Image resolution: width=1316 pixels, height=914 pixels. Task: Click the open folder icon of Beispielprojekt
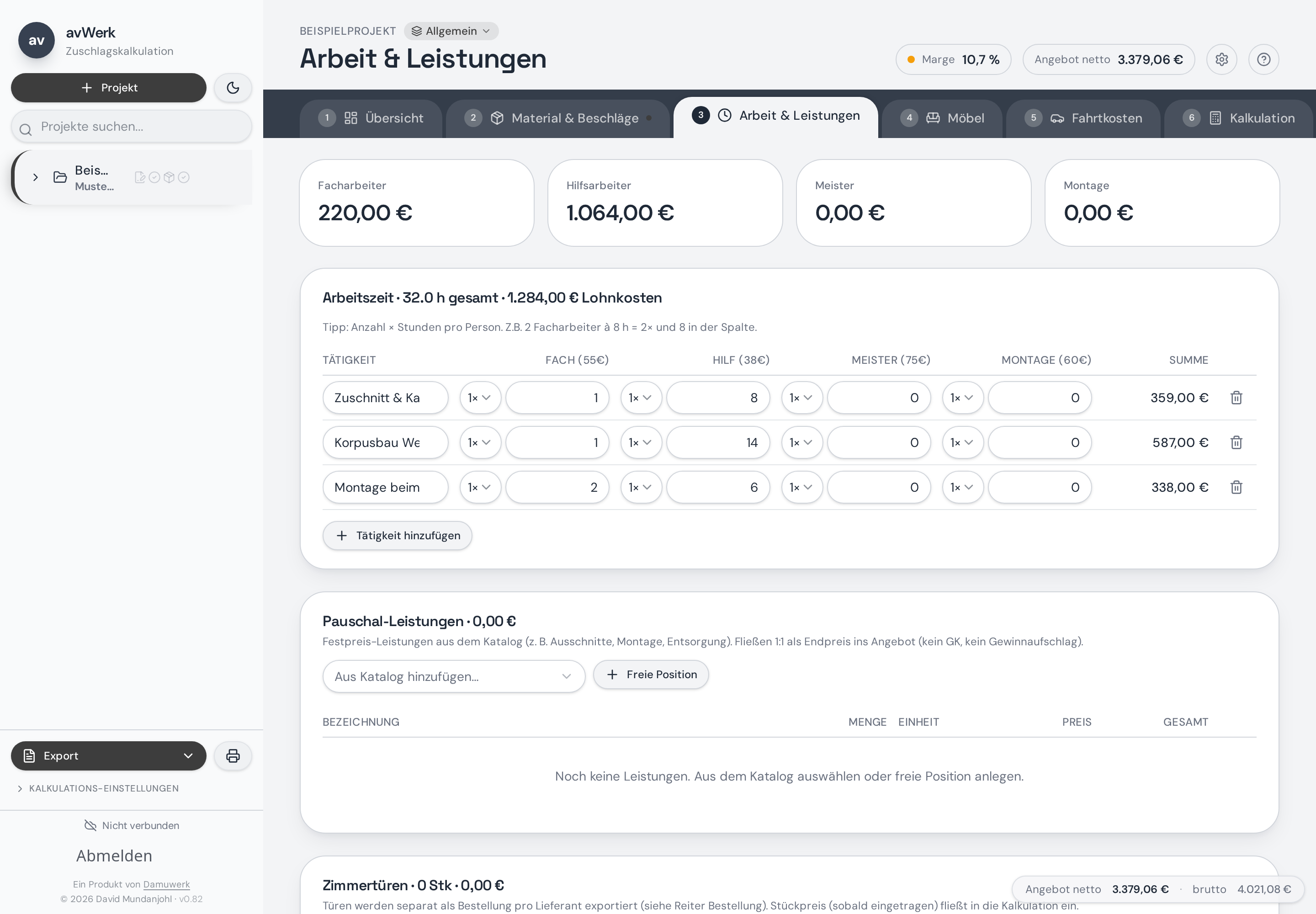coord(60,177)
